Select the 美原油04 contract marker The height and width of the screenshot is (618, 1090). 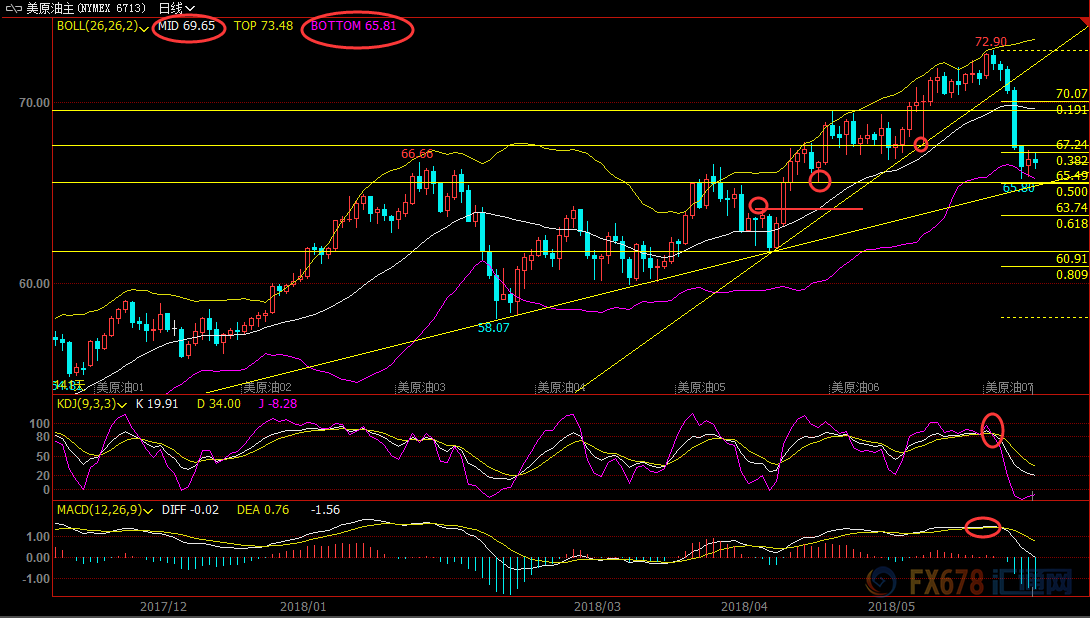coord(562,387)
